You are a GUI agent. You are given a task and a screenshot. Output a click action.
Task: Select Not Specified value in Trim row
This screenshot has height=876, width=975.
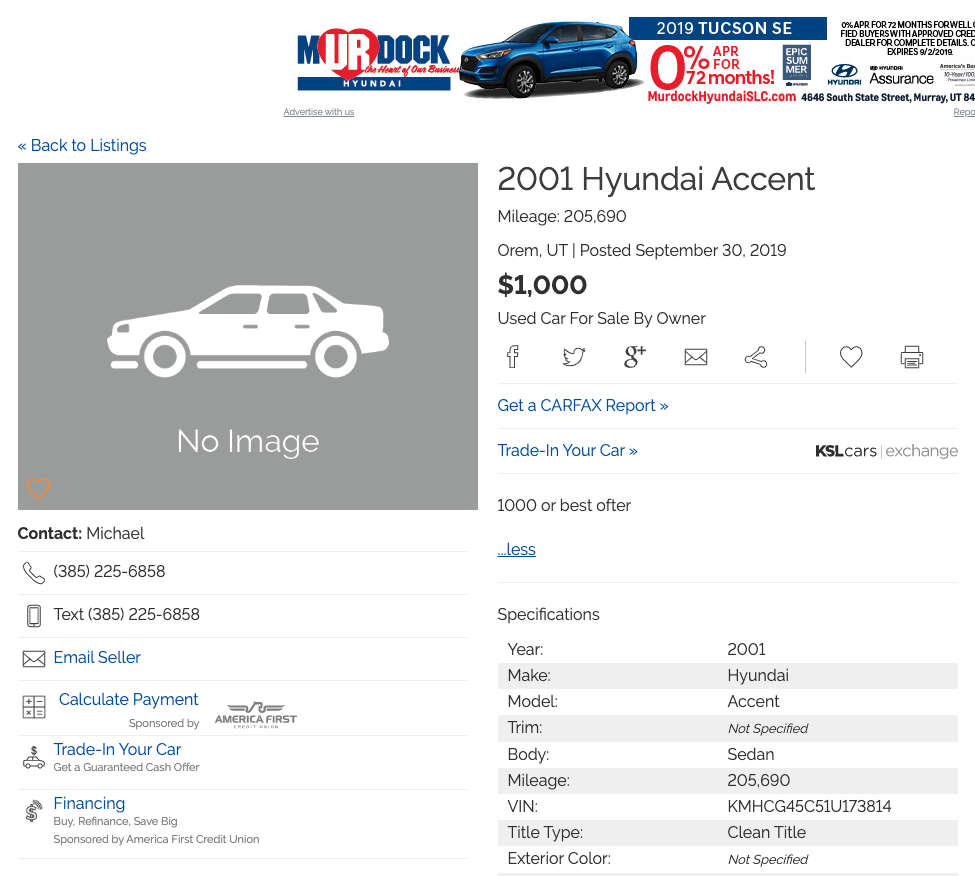[768, 728]
